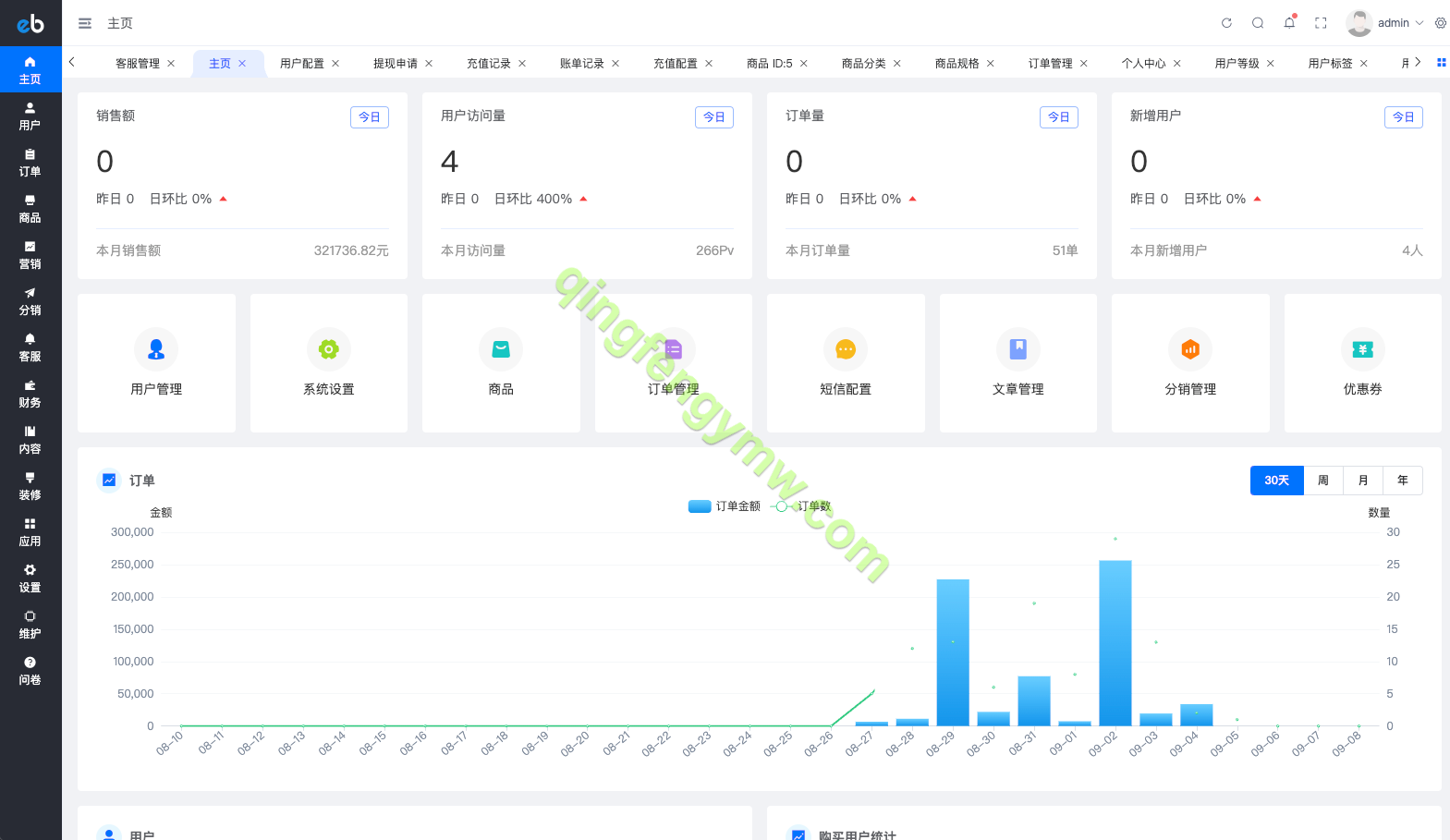1450x840 pixels.
Task: Select the 30天 chart range
Action: 1277,481
